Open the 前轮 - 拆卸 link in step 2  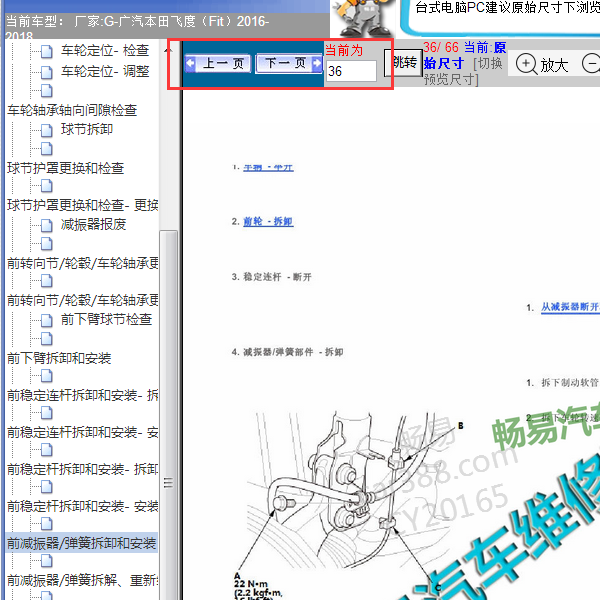(x=268, y=222)
